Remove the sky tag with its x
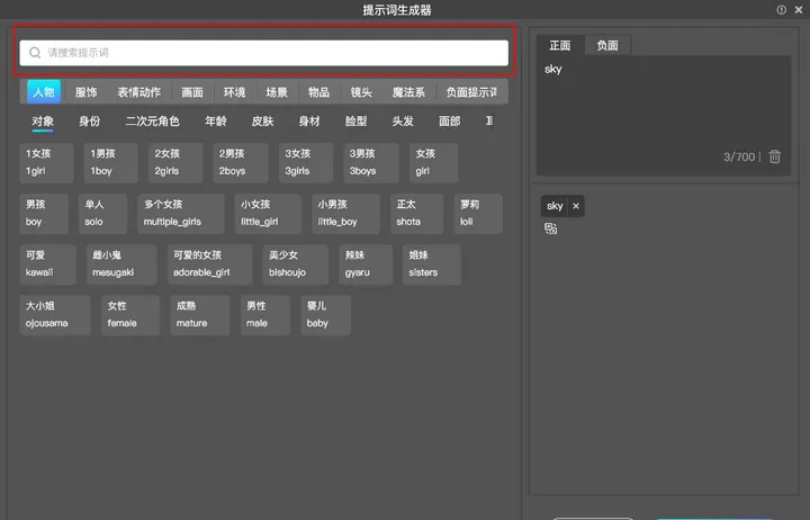 click(x=576, y=206)
